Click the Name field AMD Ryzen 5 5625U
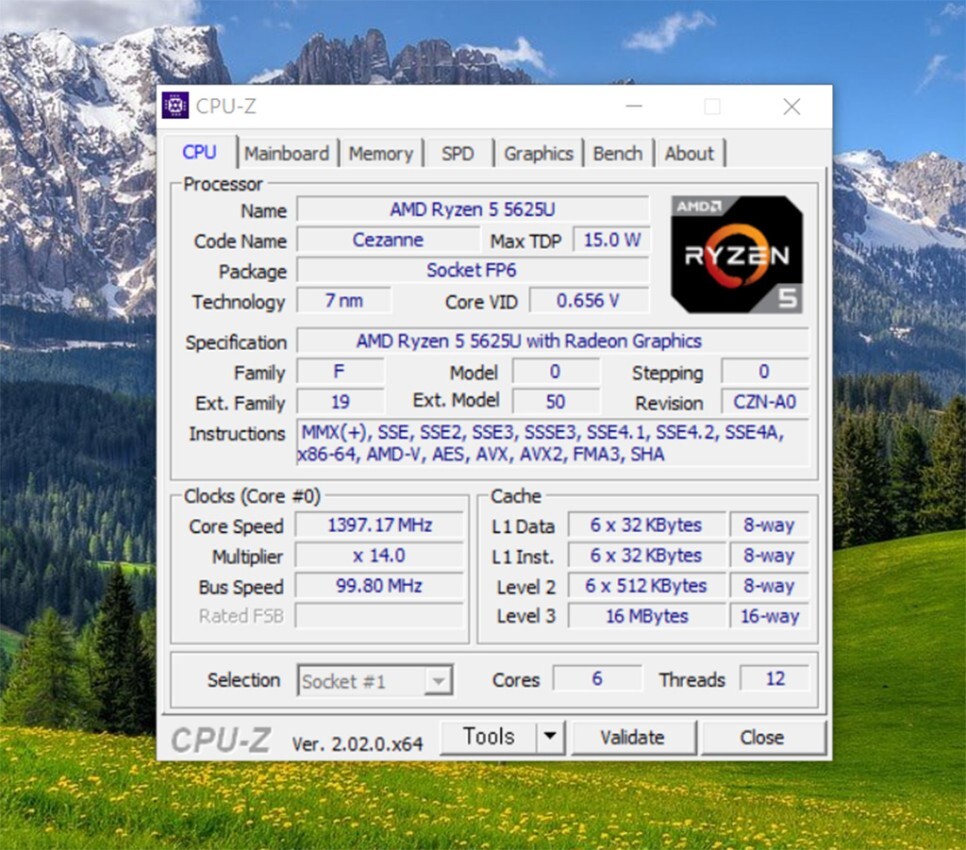 coord(473,209)
